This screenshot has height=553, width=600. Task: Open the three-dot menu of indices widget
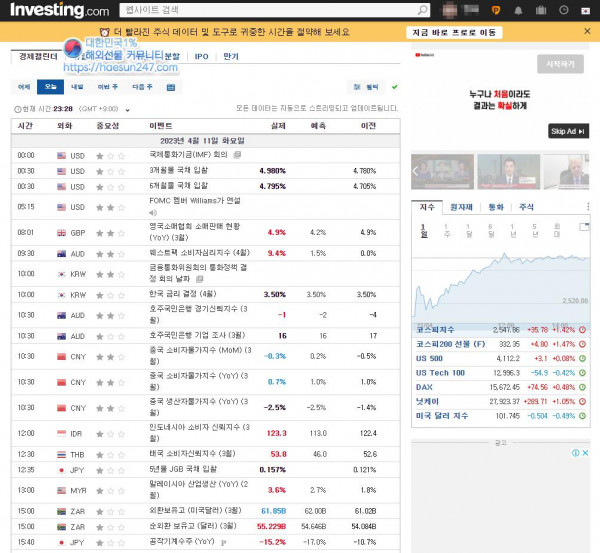[588, 207]
